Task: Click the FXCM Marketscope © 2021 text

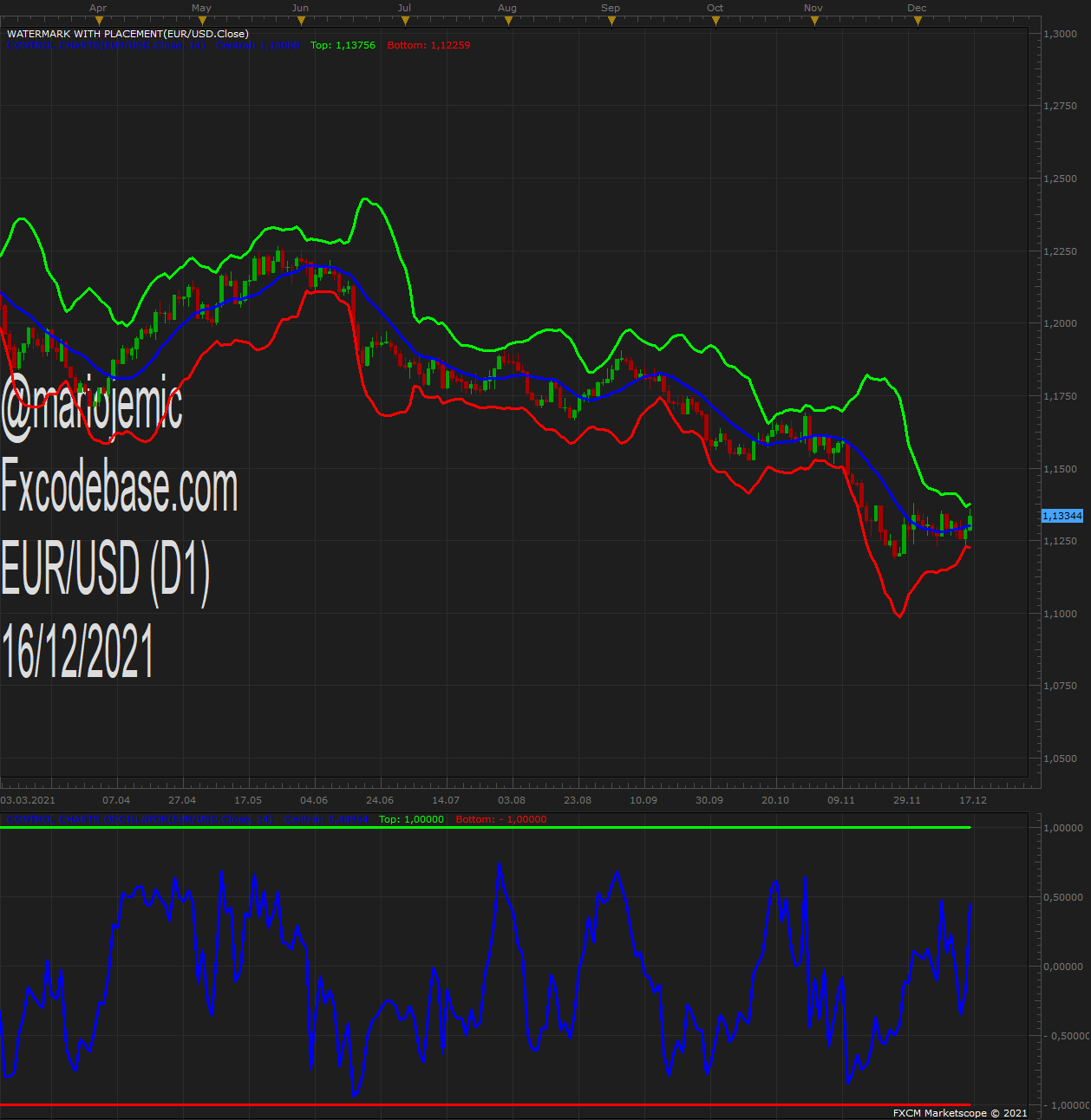Action: click(960, 1113)
